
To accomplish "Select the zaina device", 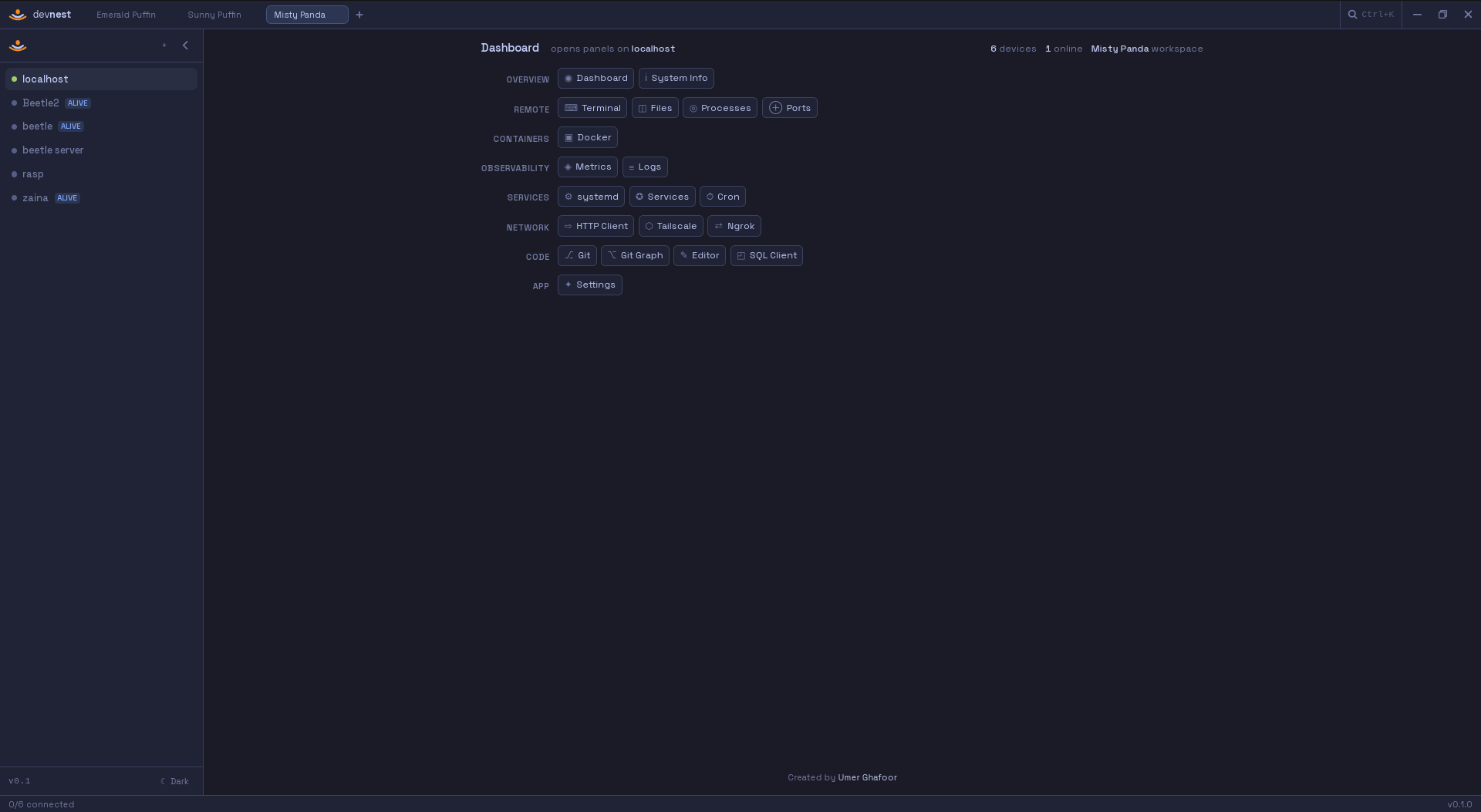I will [101, 198].
